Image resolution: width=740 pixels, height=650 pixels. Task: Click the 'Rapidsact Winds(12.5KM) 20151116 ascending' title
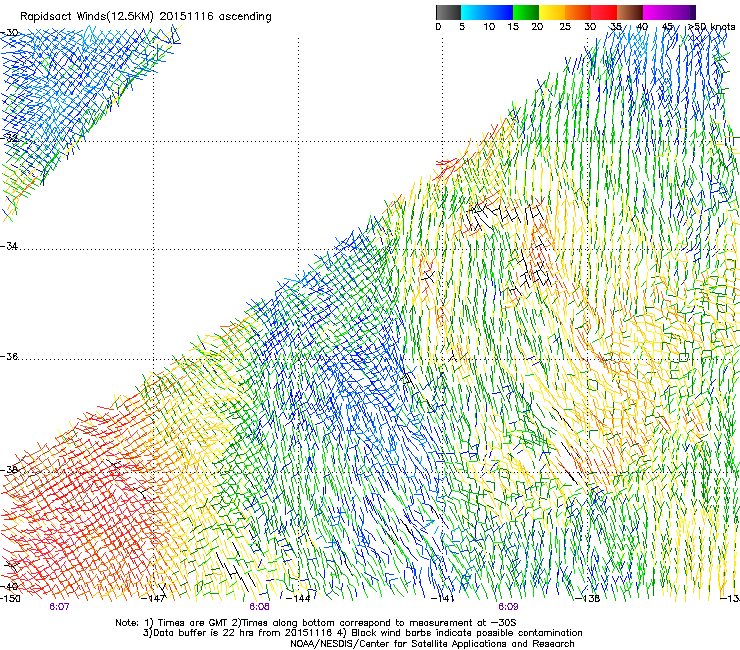click(146, 17)
